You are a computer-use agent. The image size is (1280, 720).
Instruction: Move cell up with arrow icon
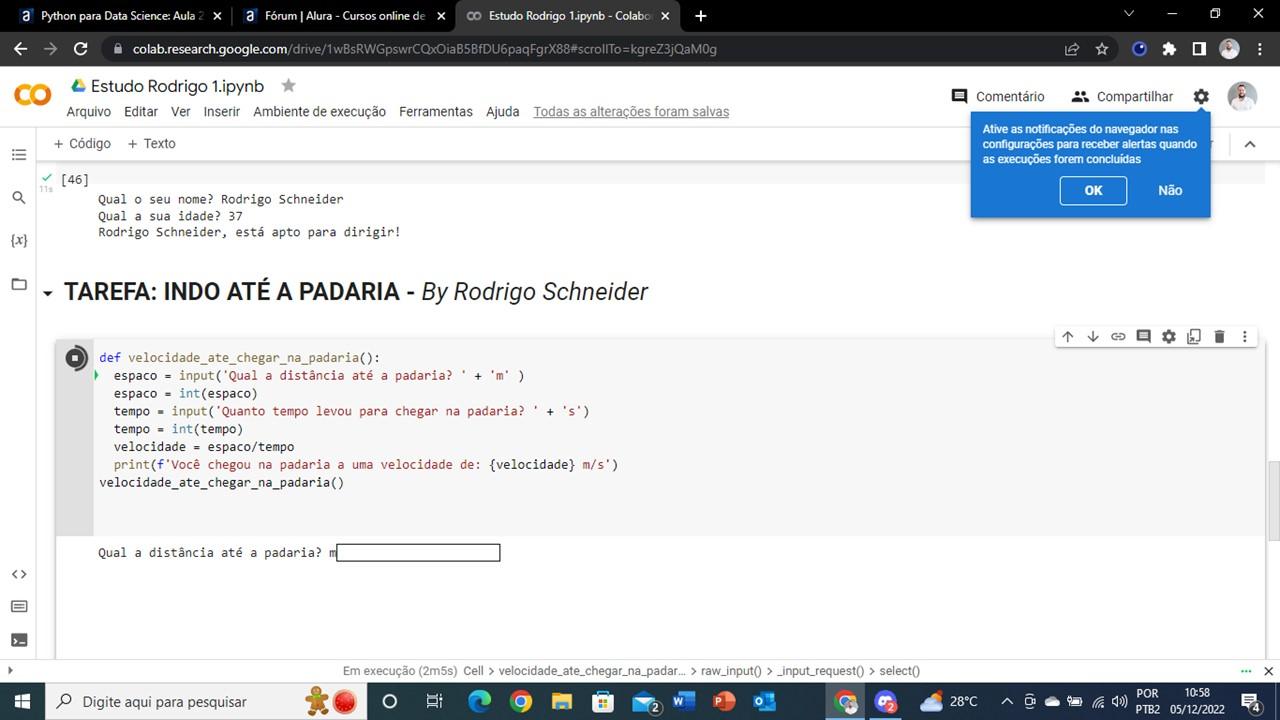tap(1068, 337)
